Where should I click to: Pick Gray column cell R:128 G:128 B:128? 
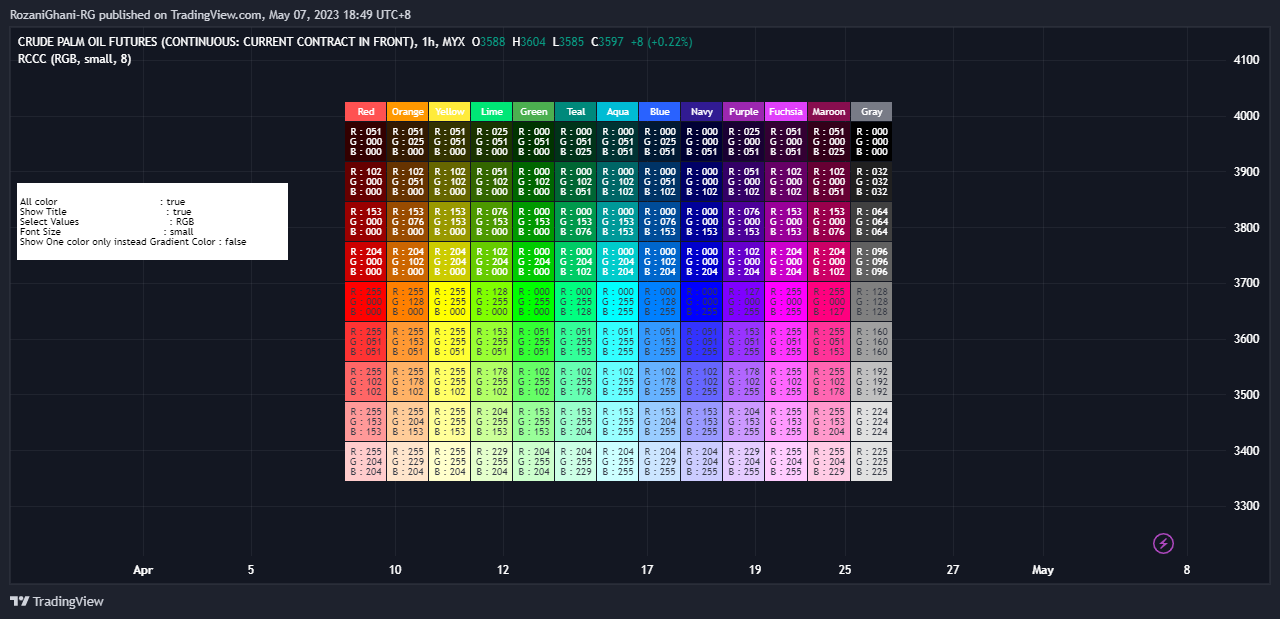click(x=871, y=301)
